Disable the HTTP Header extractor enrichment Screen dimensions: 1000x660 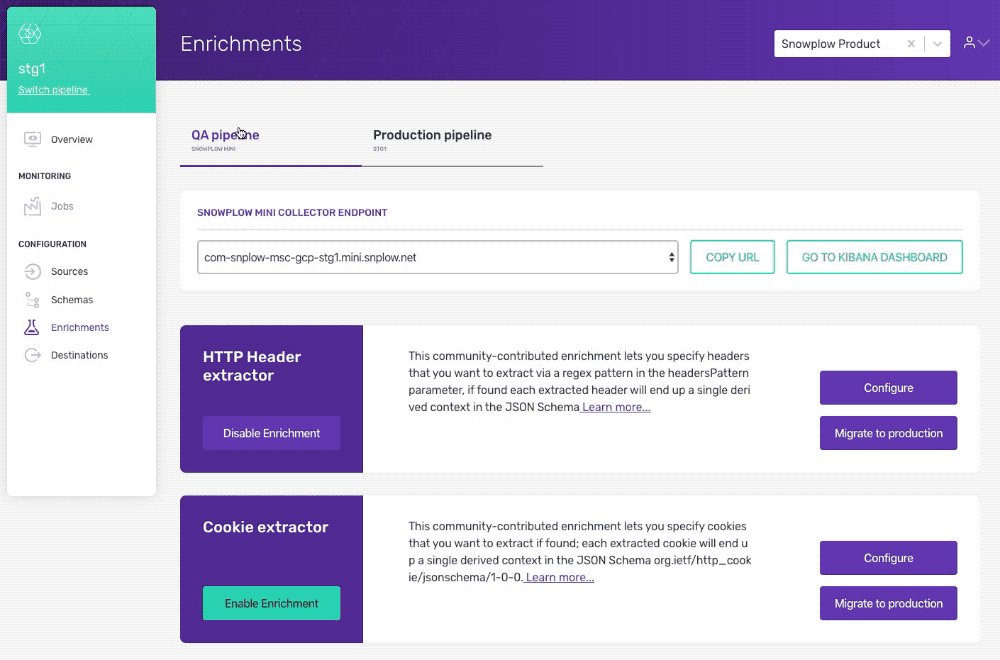coord(271,433)
